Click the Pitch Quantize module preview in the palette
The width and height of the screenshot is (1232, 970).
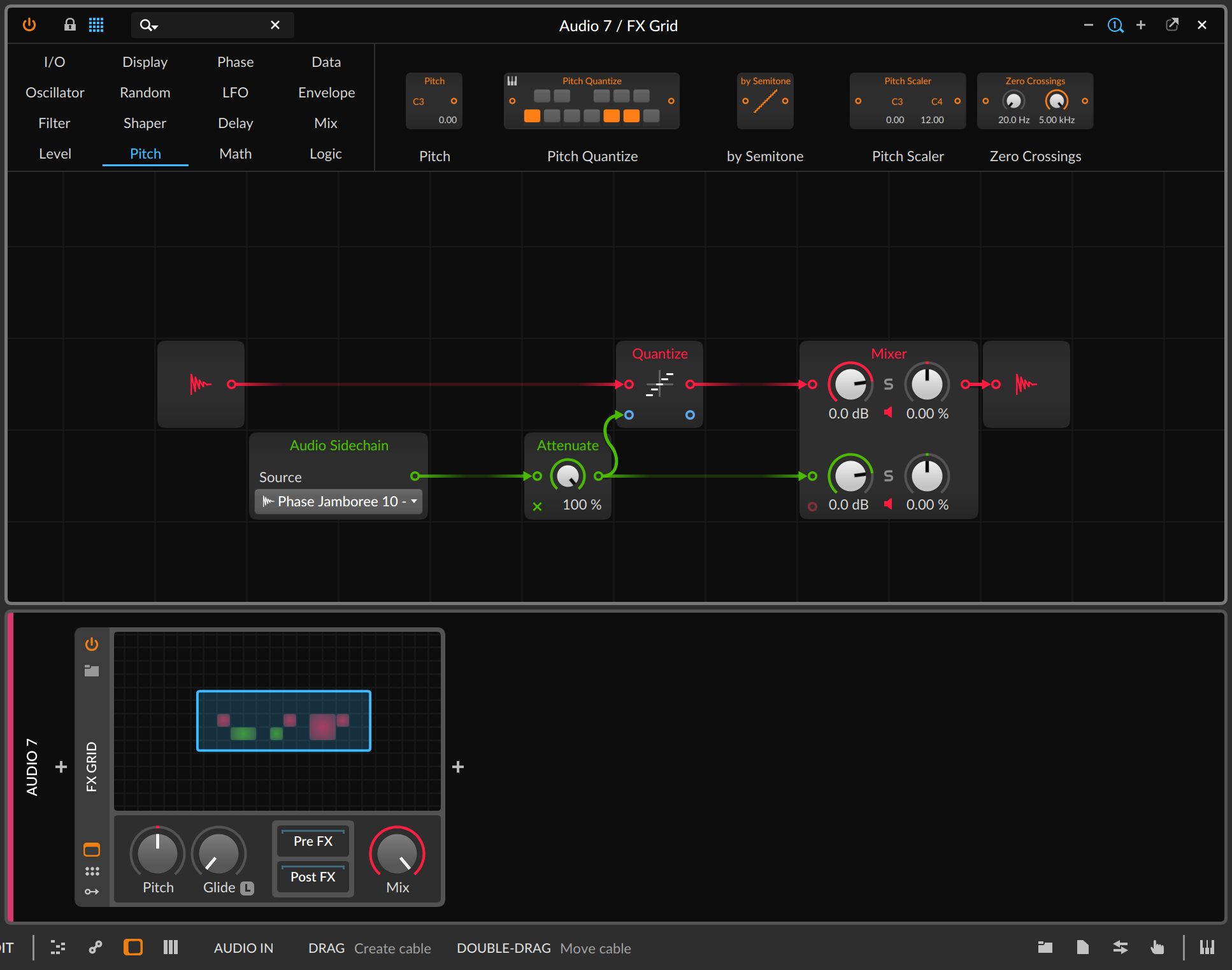591,101
